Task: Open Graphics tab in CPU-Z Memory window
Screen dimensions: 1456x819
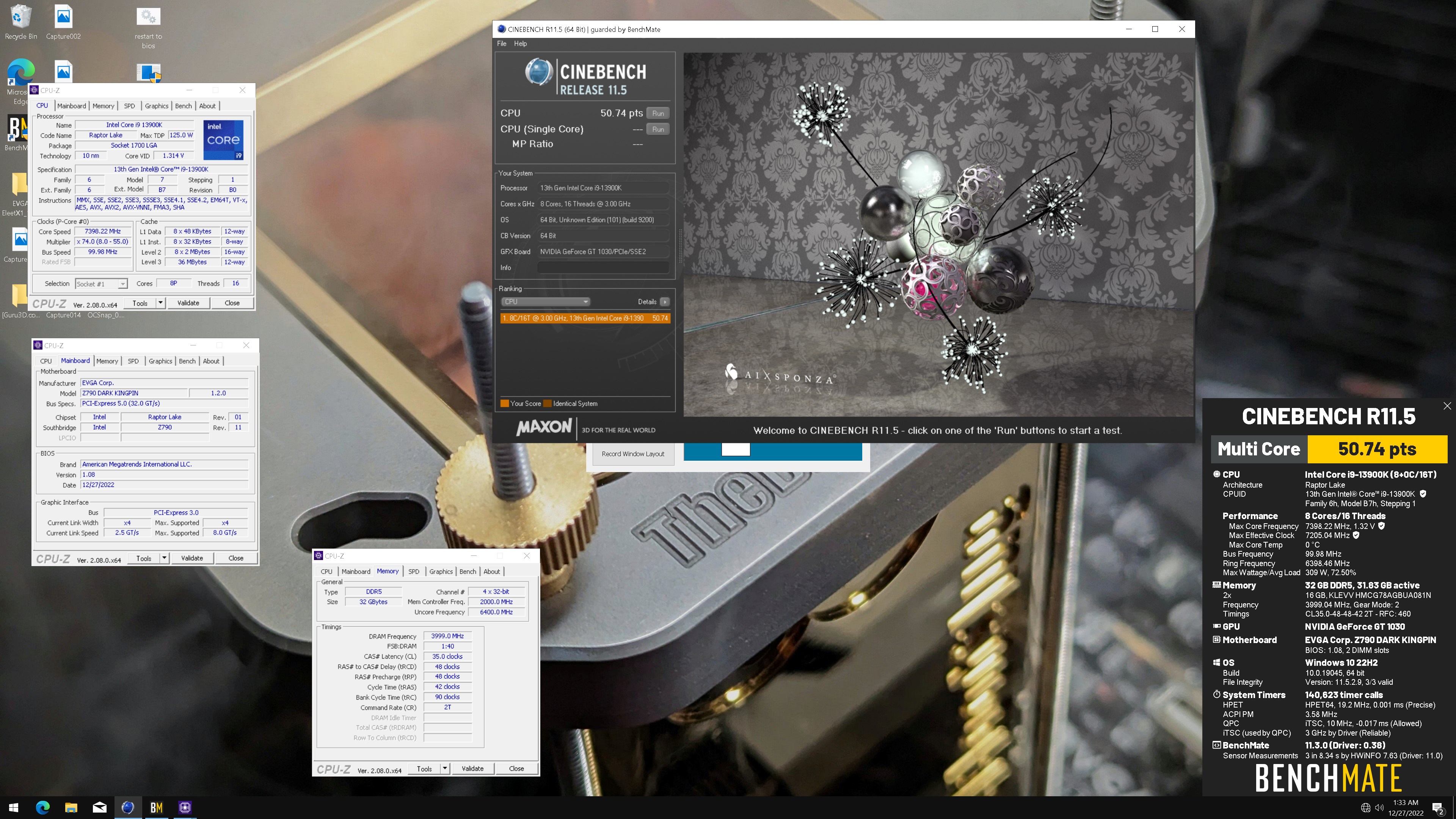Action: [441, 571]
